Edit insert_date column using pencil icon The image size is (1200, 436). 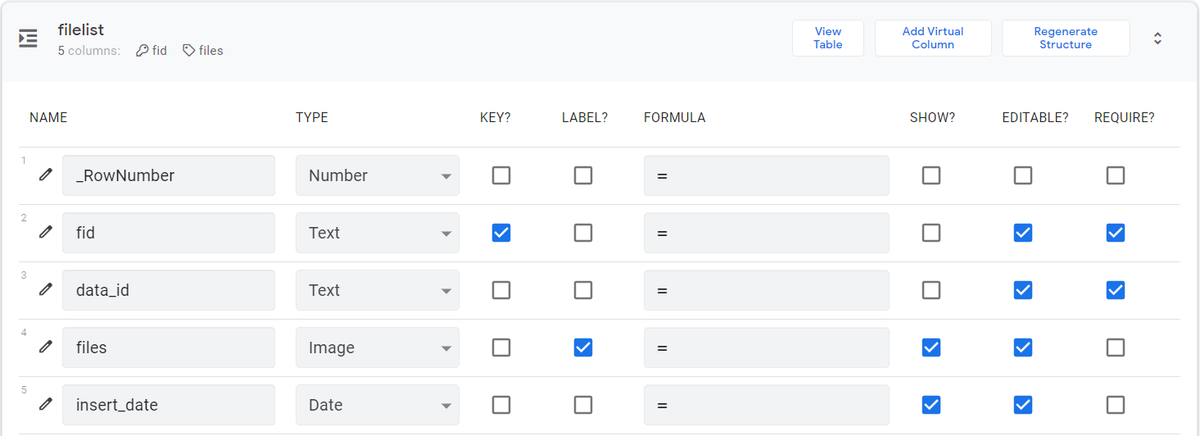45,405
